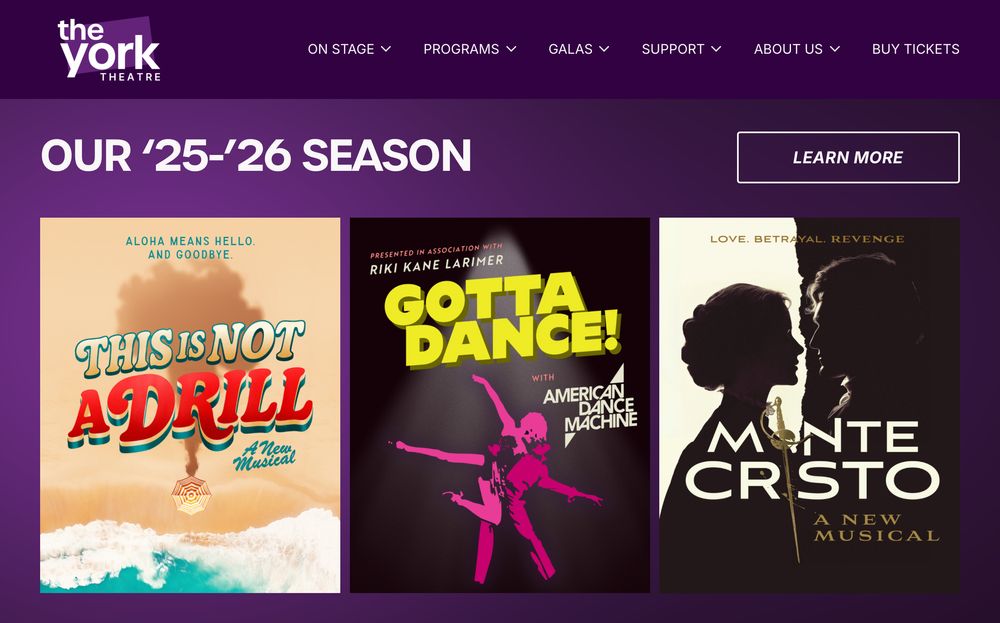Expand the Galas chevron
The height and width of the screenshot is (623, 1000).
tap(605, 49)
